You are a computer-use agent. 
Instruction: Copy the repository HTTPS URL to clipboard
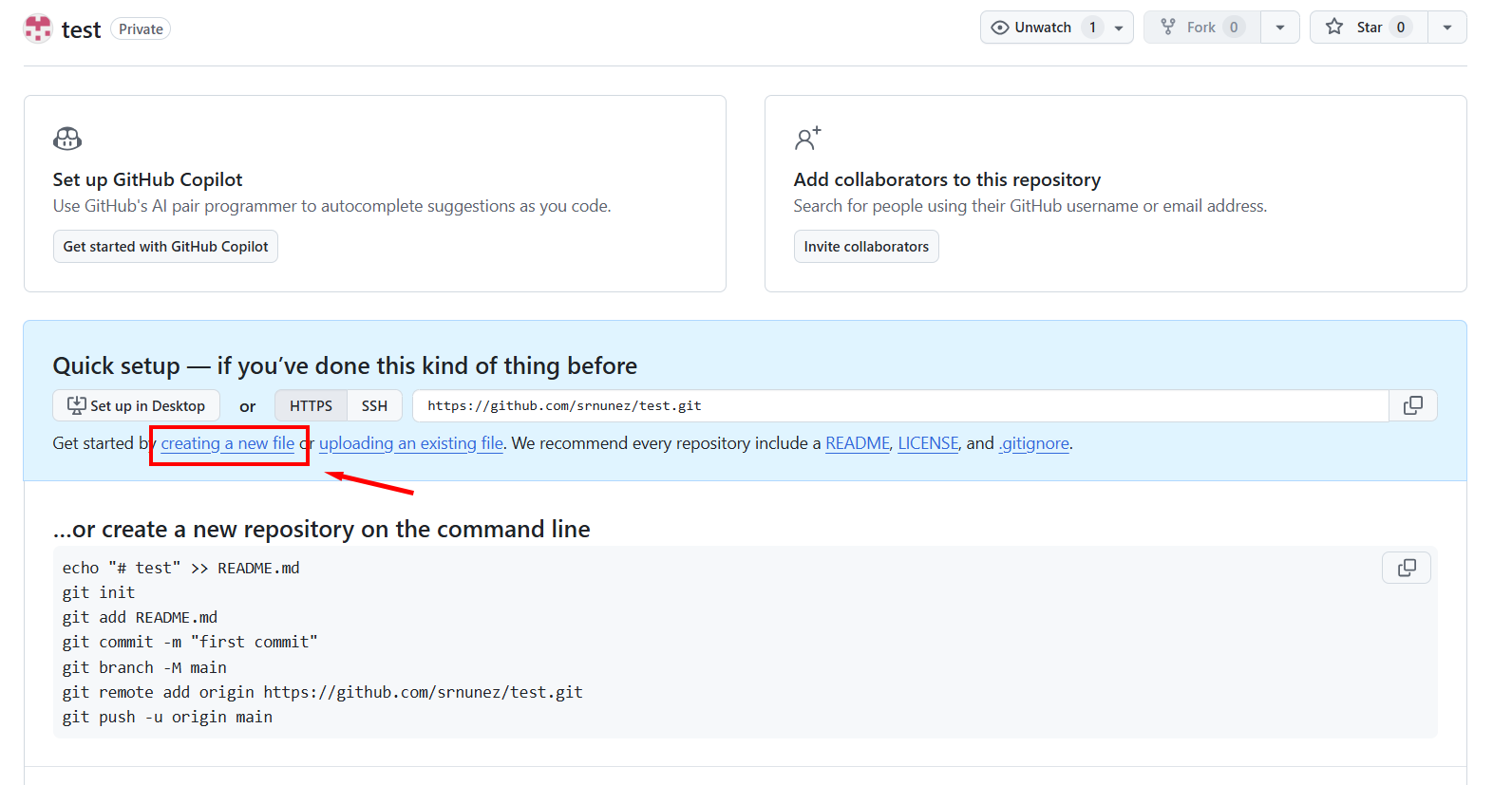1413,405
